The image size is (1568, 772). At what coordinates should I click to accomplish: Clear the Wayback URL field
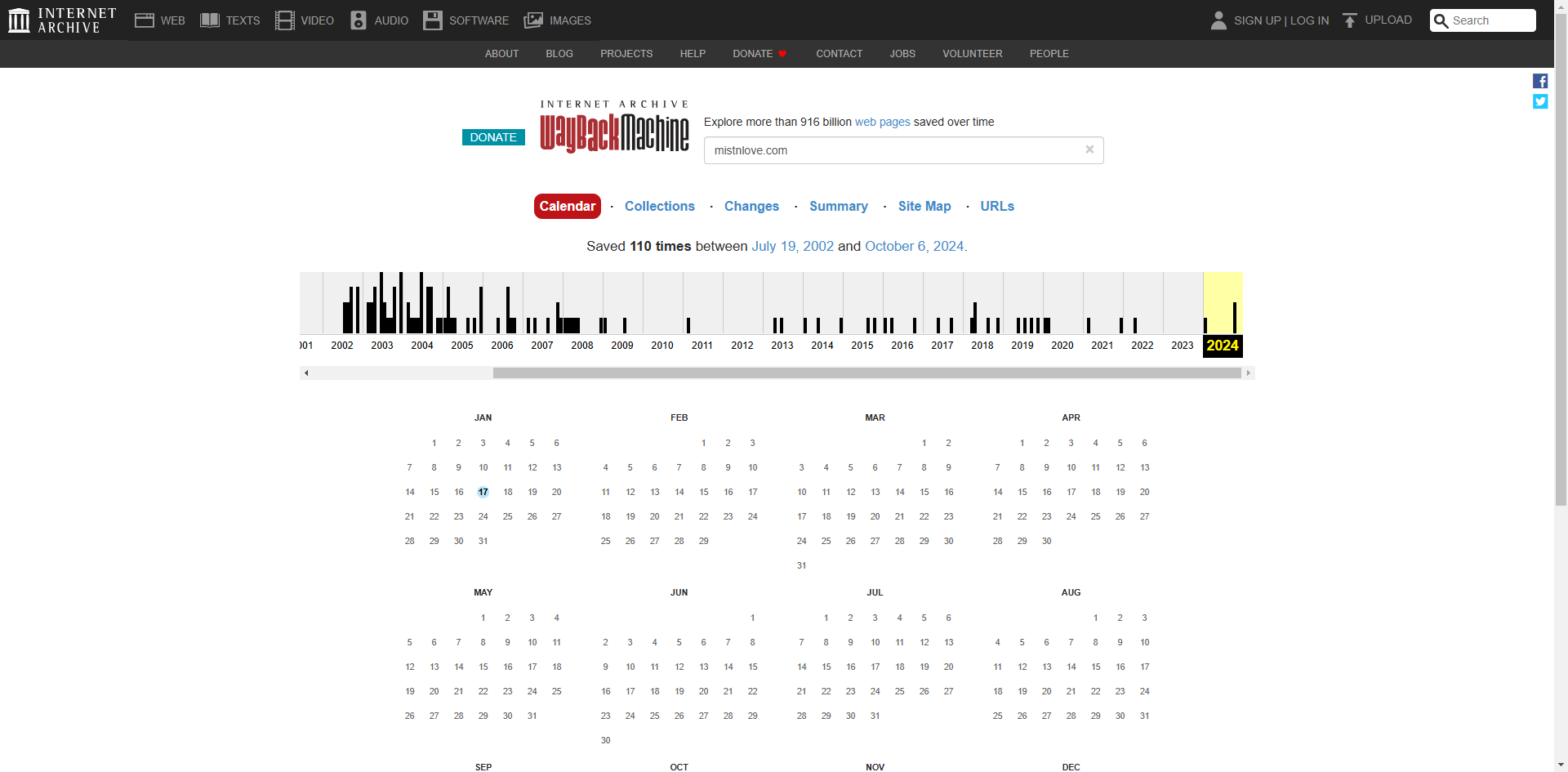click(1089, 149)
